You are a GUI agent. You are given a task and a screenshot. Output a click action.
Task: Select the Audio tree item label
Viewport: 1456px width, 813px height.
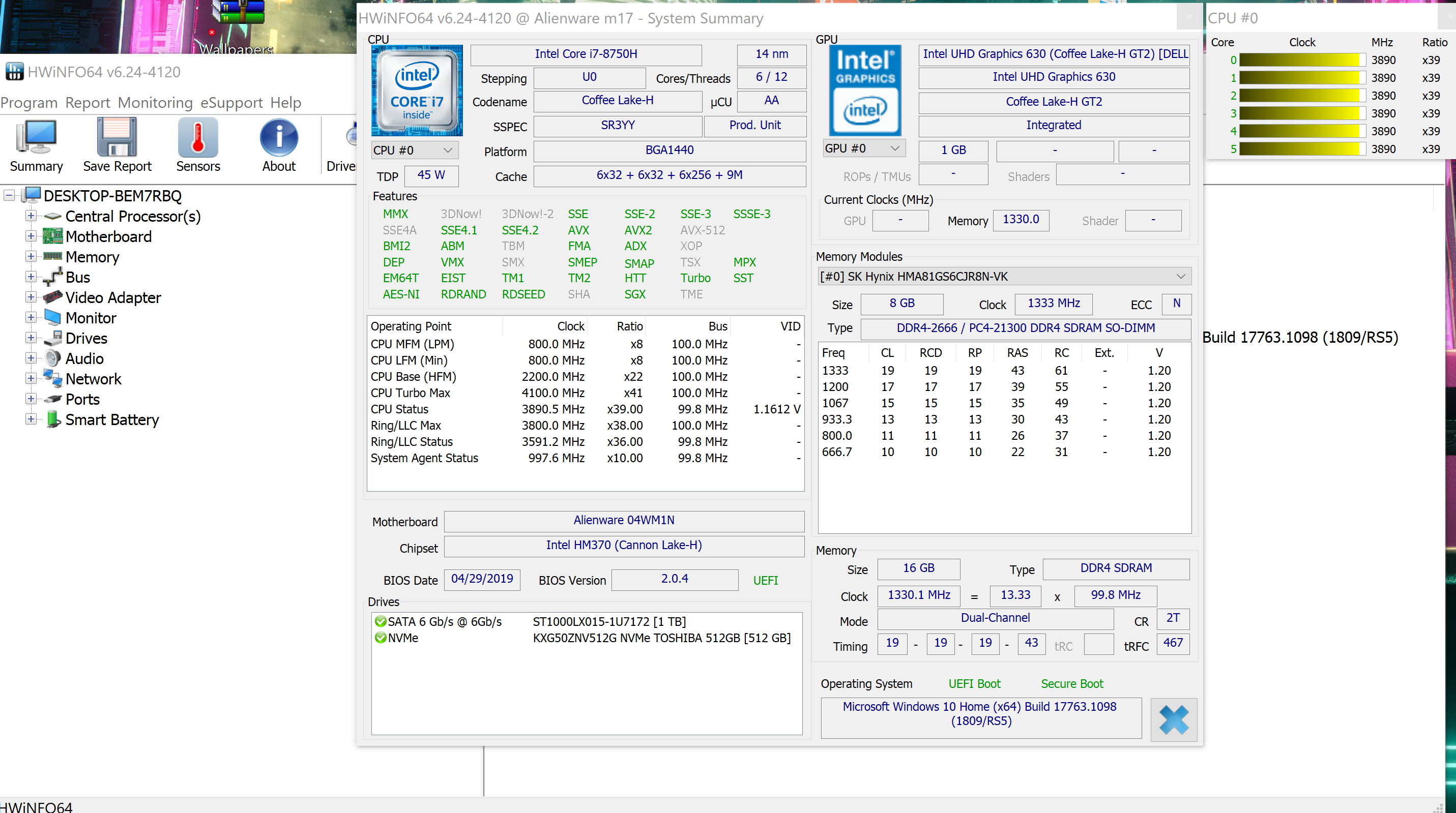84,359
